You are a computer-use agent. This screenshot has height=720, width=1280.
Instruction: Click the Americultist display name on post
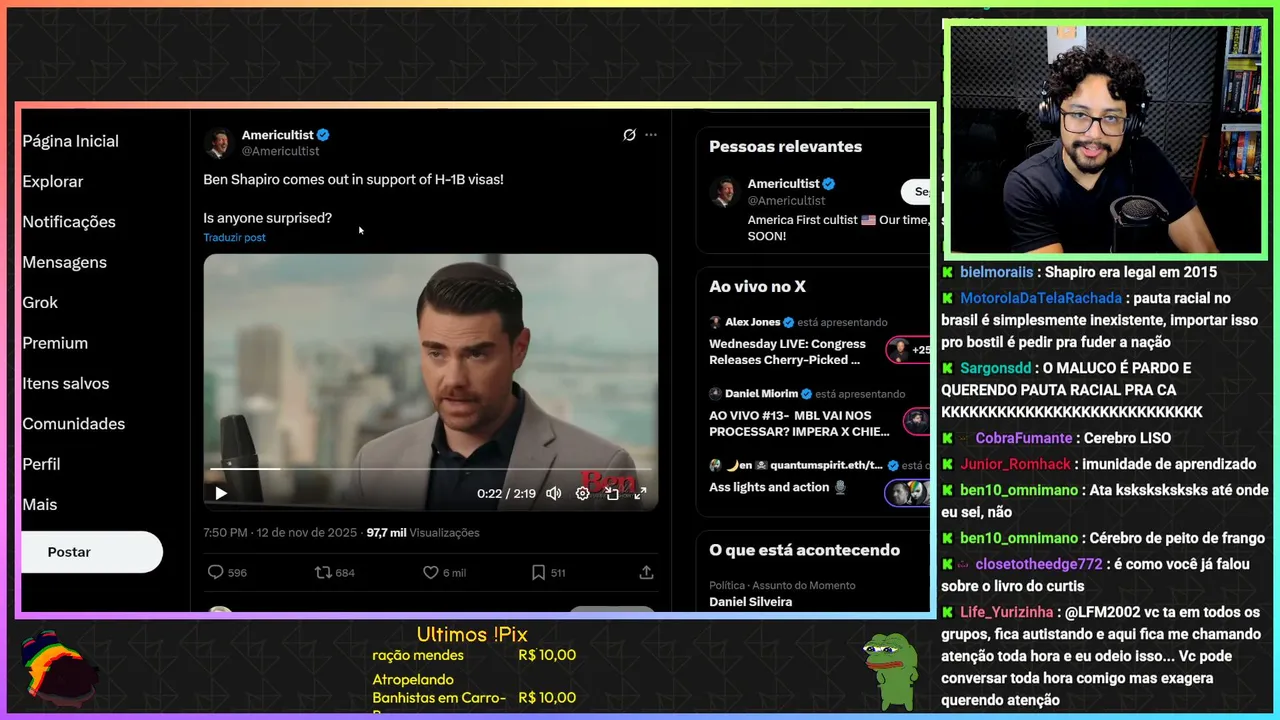(x=278, y=135)
